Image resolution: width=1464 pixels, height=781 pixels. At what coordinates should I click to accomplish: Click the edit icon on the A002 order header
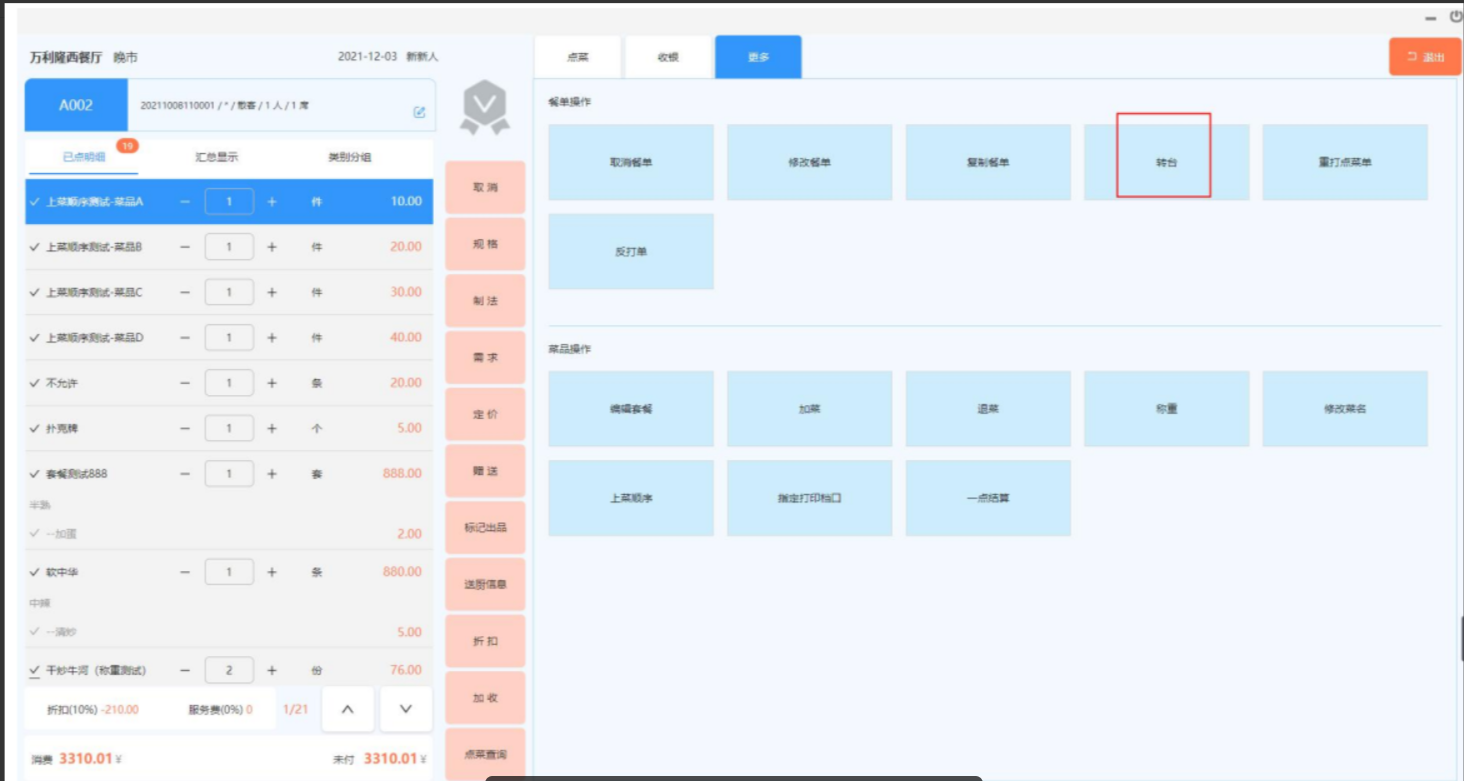(x=419, y=112)
